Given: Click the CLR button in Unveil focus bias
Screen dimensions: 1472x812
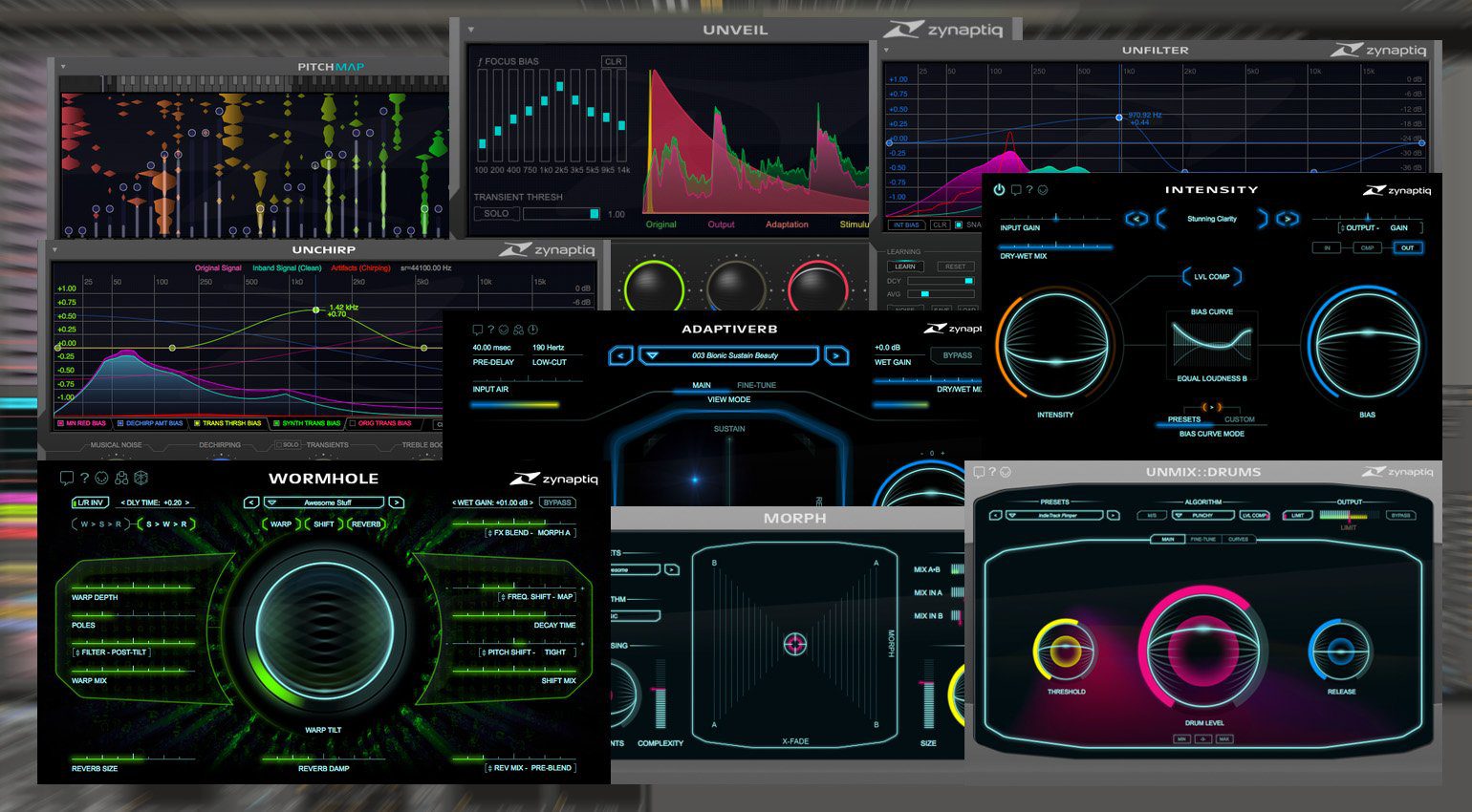Looking at the screenshot, I should click(x=614, y=61).
